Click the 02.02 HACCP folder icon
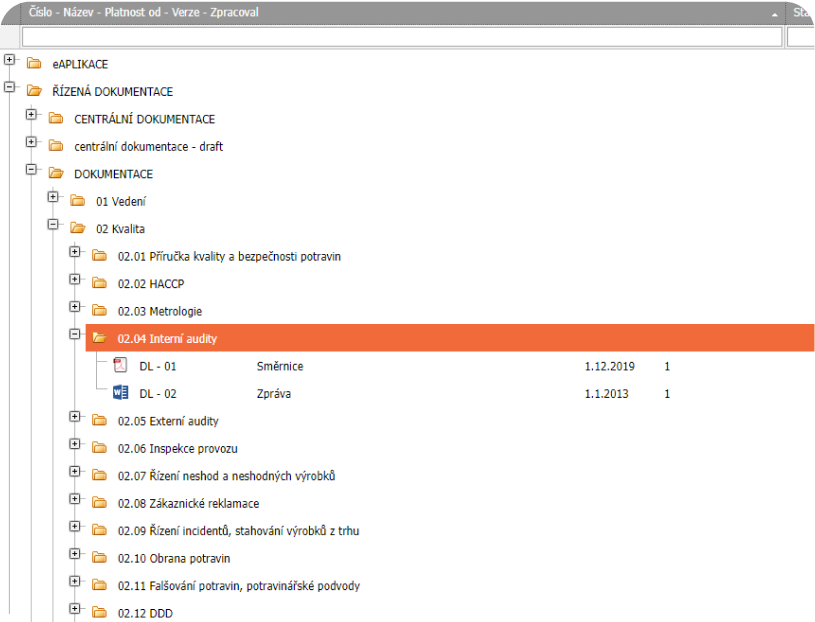 click(x=99, y=284)
